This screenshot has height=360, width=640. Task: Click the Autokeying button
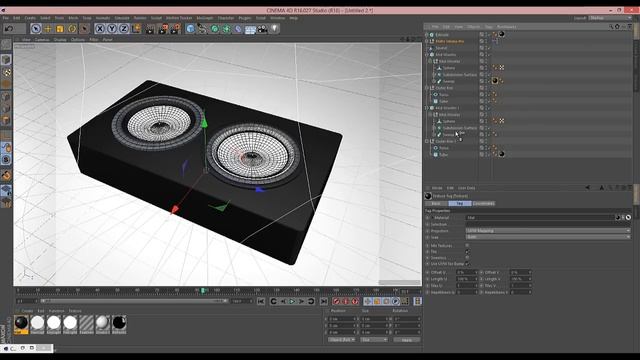[345, 301]
